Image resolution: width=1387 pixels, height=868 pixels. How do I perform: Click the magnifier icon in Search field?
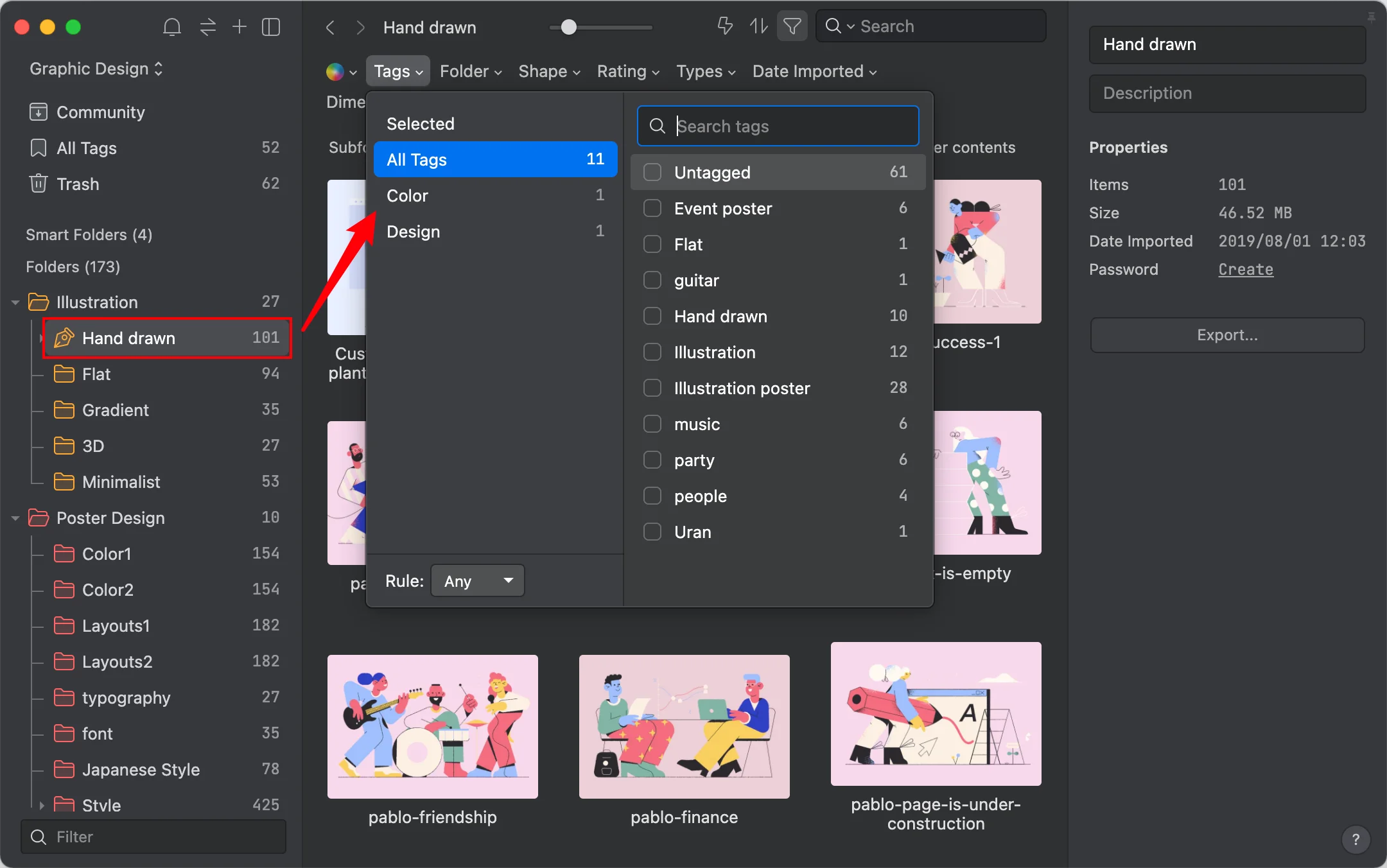pyautogui.click(x=833, y=26)
